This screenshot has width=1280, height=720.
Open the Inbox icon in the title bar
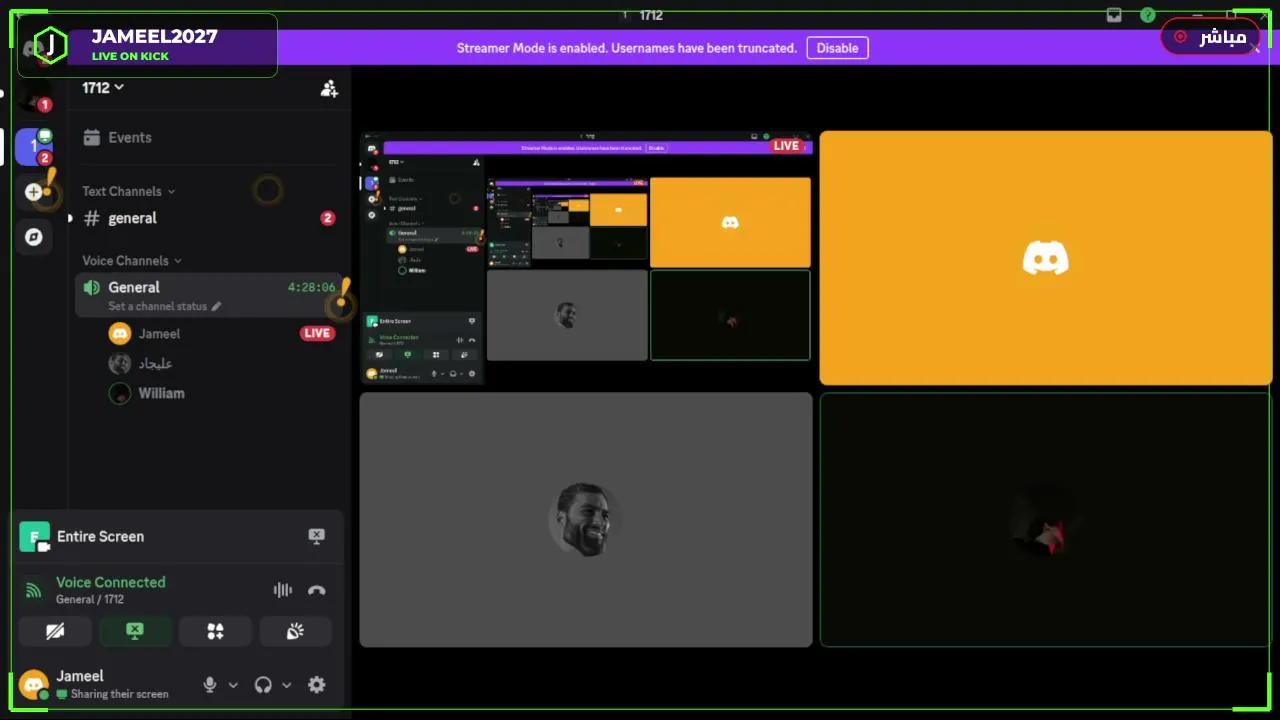point(1114,15)
